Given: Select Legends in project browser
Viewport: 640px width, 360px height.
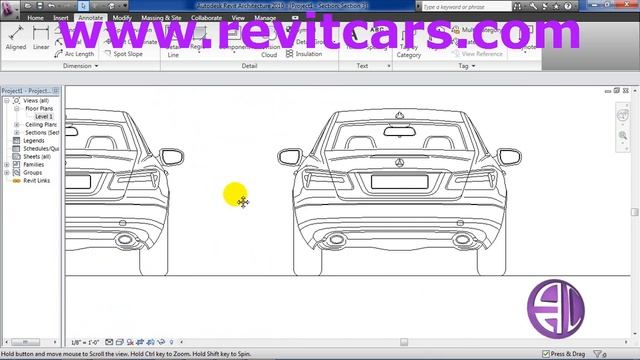Looking at the screenshot, I should point(33,140).
